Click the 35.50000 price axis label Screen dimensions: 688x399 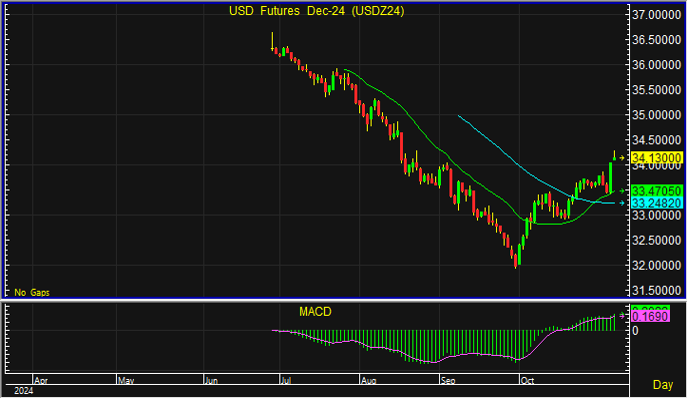pos(656,90)
